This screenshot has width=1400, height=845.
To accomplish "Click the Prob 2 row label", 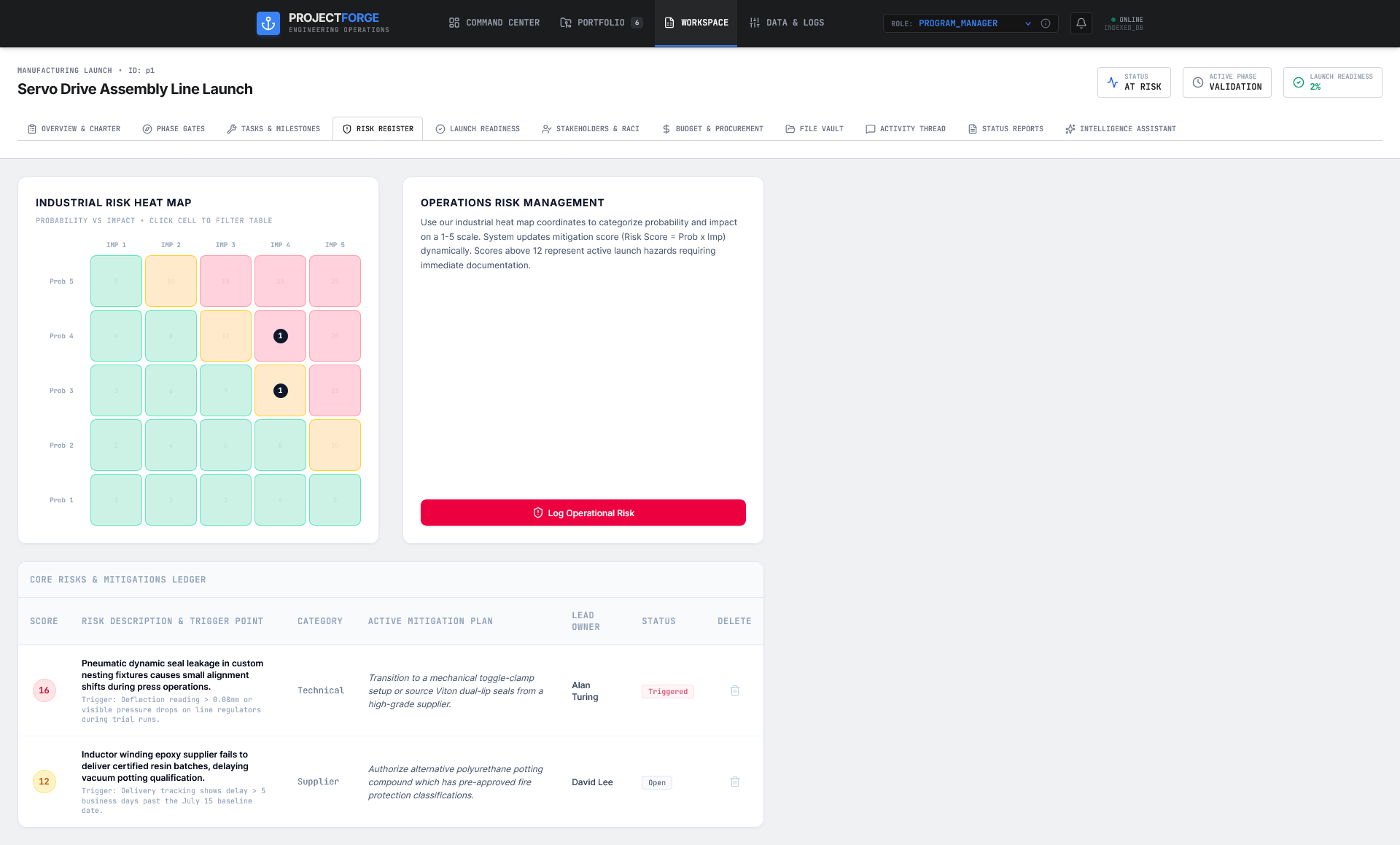I will [x=61, y=445].
